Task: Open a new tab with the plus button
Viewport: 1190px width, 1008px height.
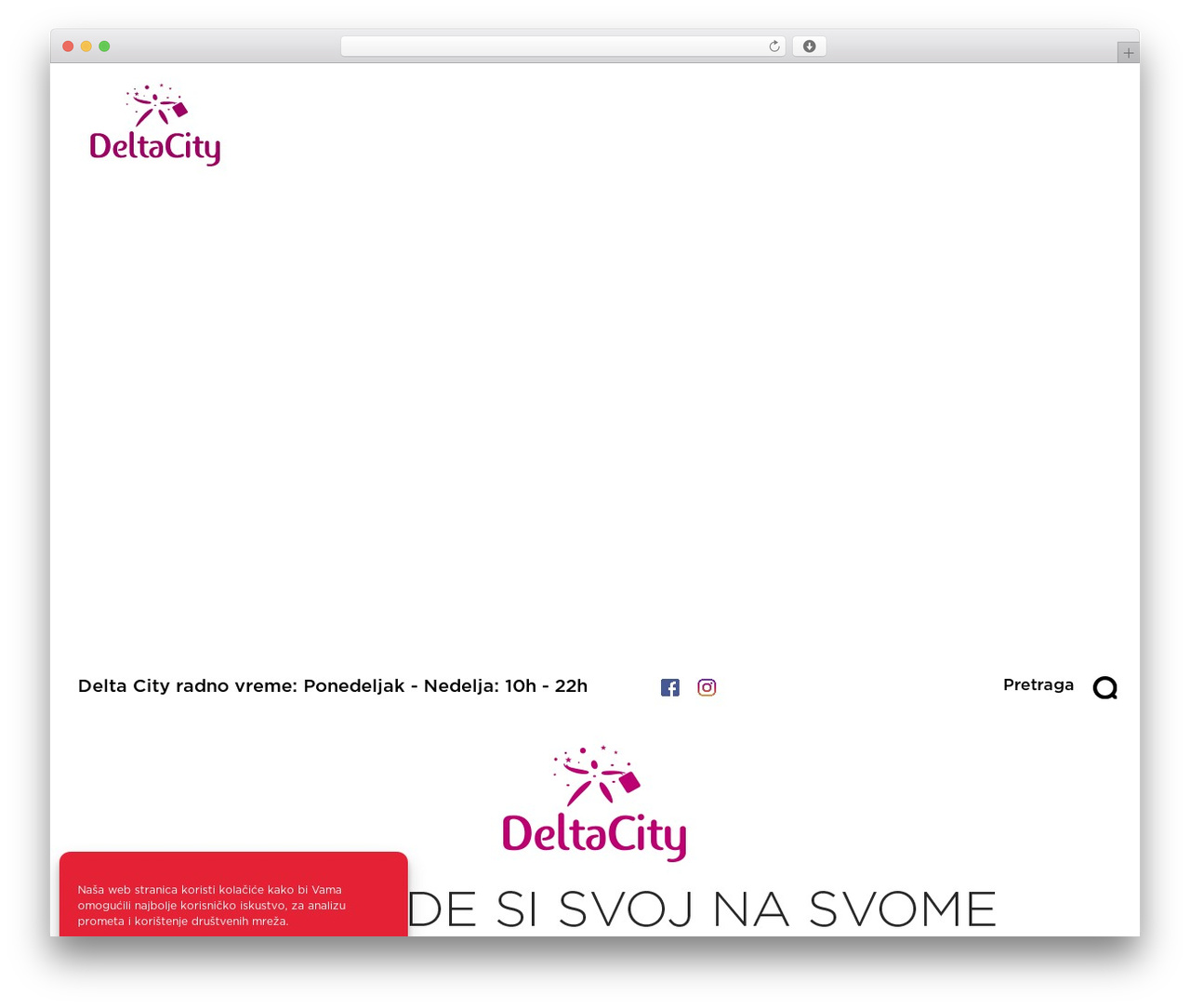Action: 1128,53
